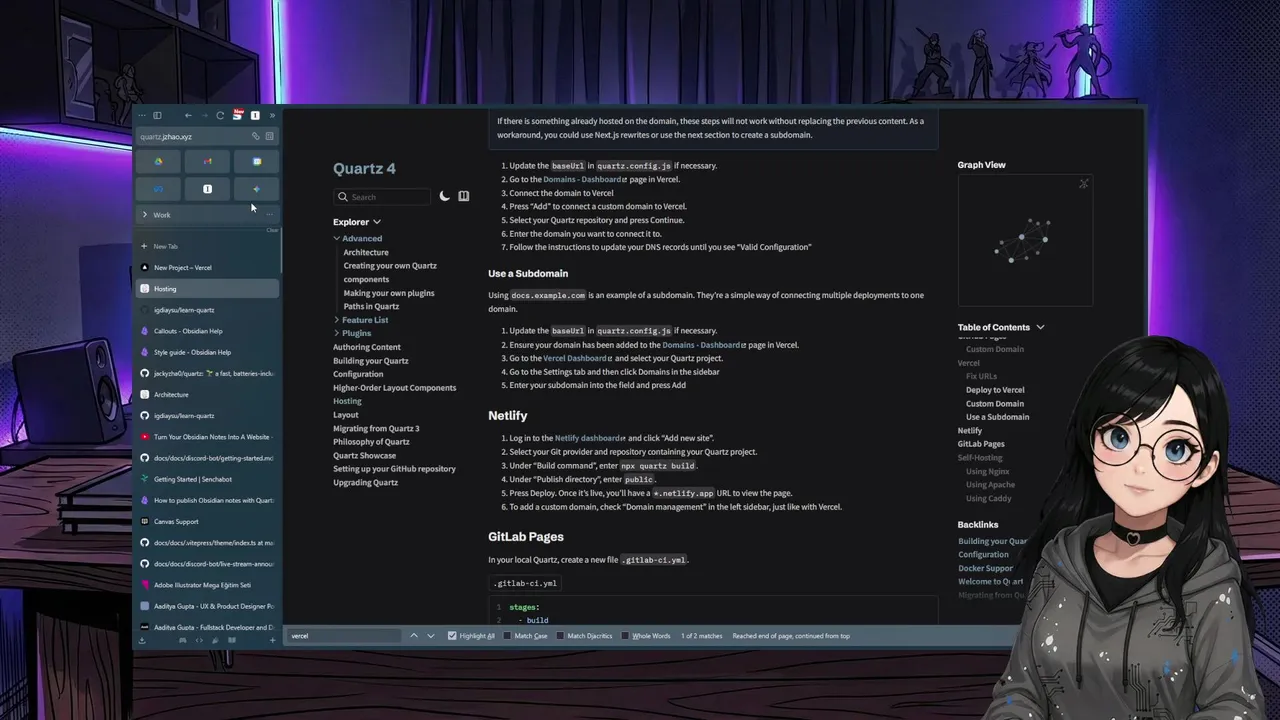The width and height of the screenshot is (1280, 720).
Task: Switch to code brackets space icon
Action: [199, 640]
